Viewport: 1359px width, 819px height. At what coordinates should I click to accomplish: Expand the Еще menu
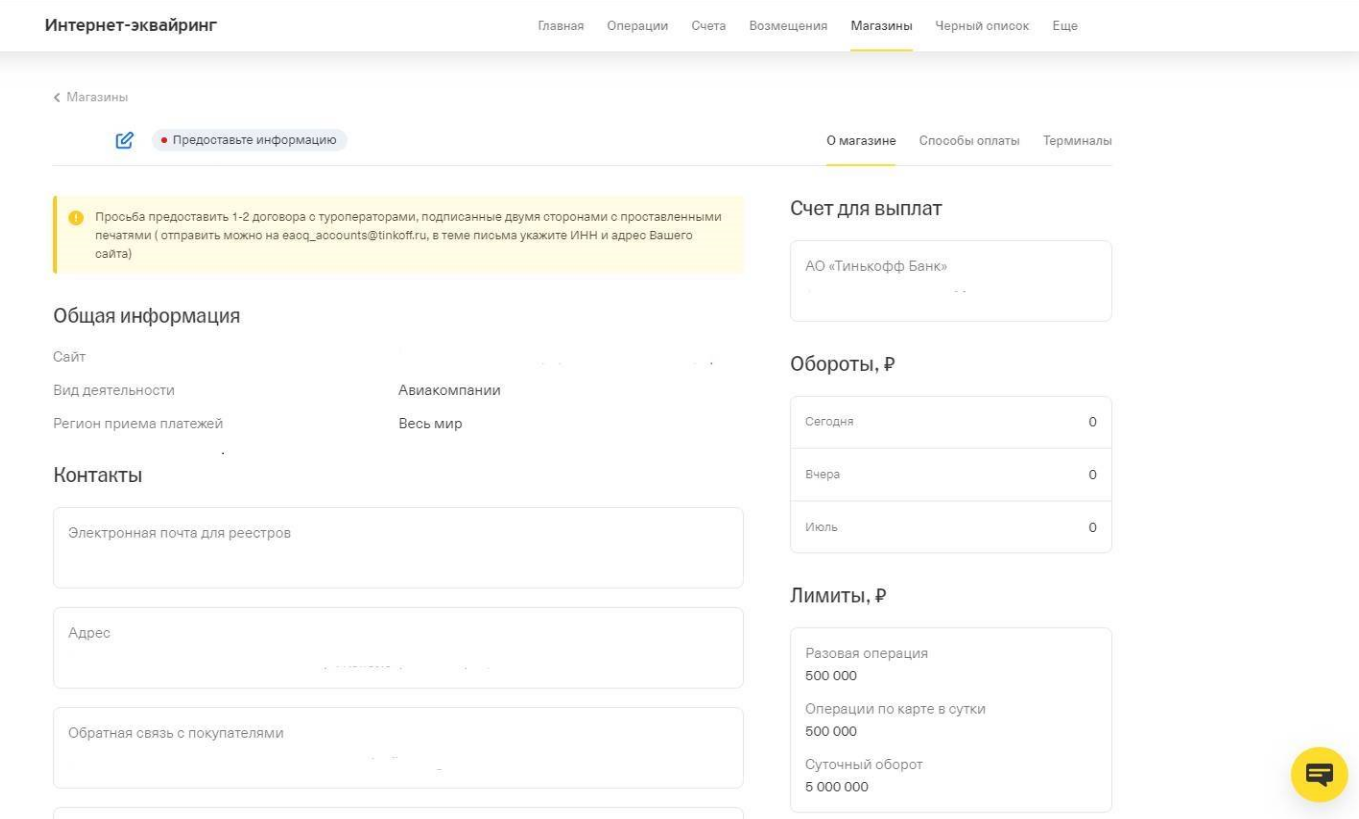coord(1064,26)
